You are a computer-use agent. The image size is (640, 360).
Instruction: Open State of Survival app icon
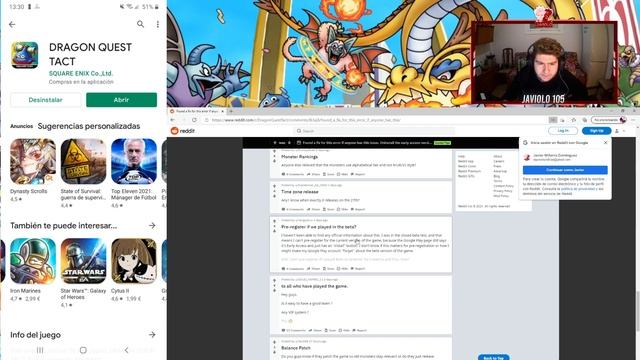pyautogui.click(x=83, y=161)
